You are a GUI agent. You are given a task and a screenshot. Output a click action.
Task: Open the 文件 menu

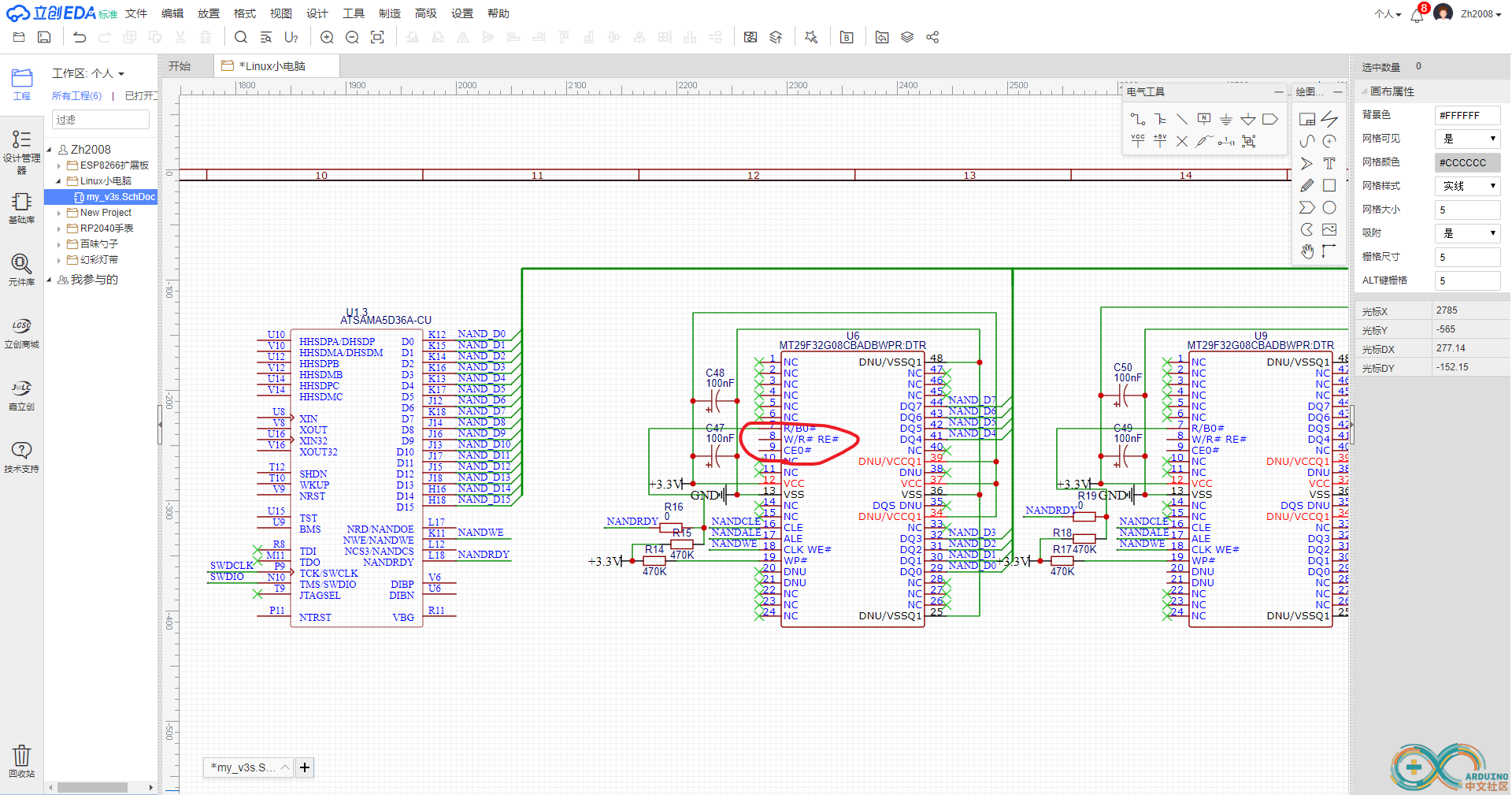click(x=136, y=13)
